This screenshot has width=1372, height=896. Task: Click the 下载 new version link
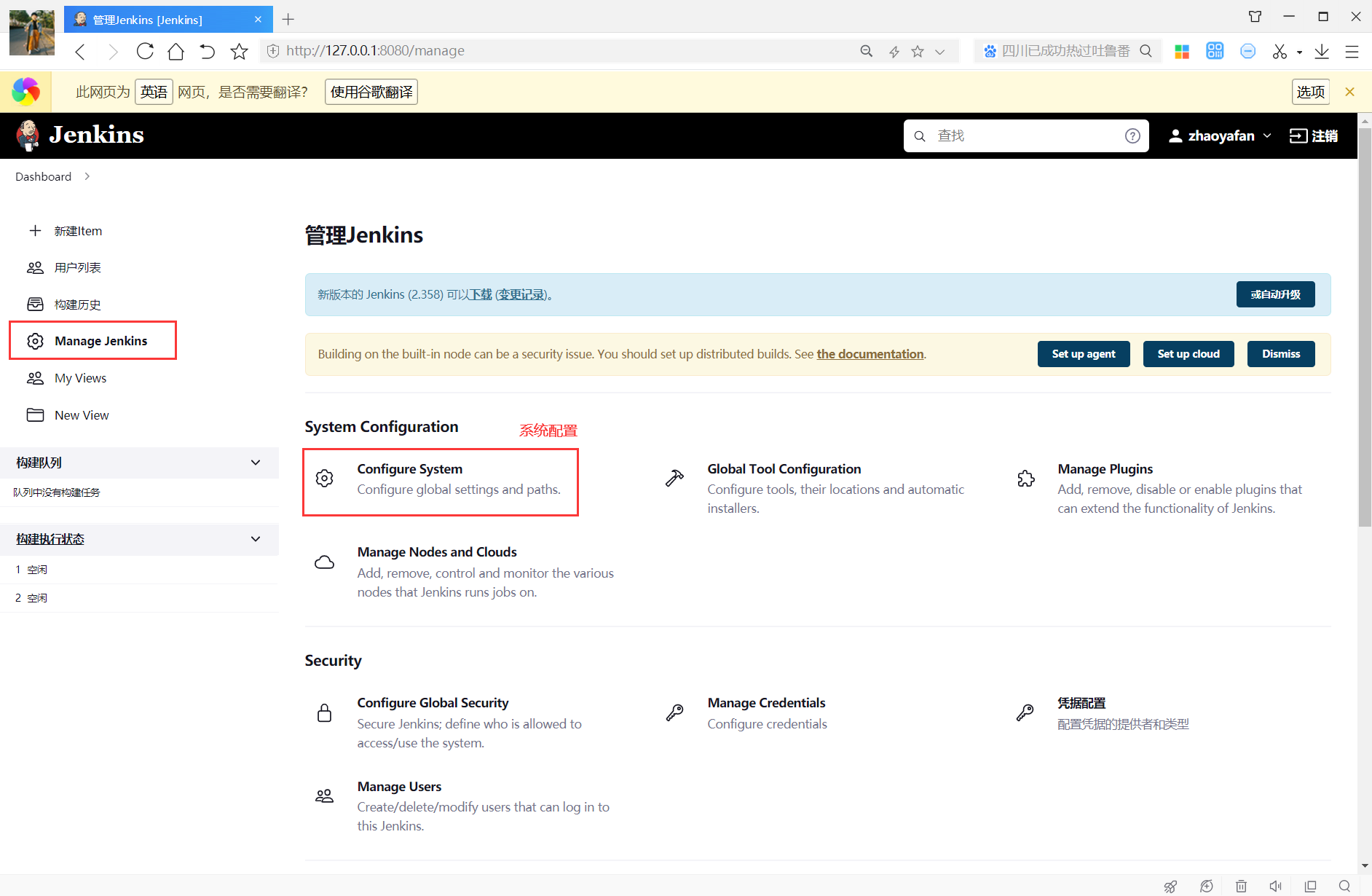coord(481,294)
